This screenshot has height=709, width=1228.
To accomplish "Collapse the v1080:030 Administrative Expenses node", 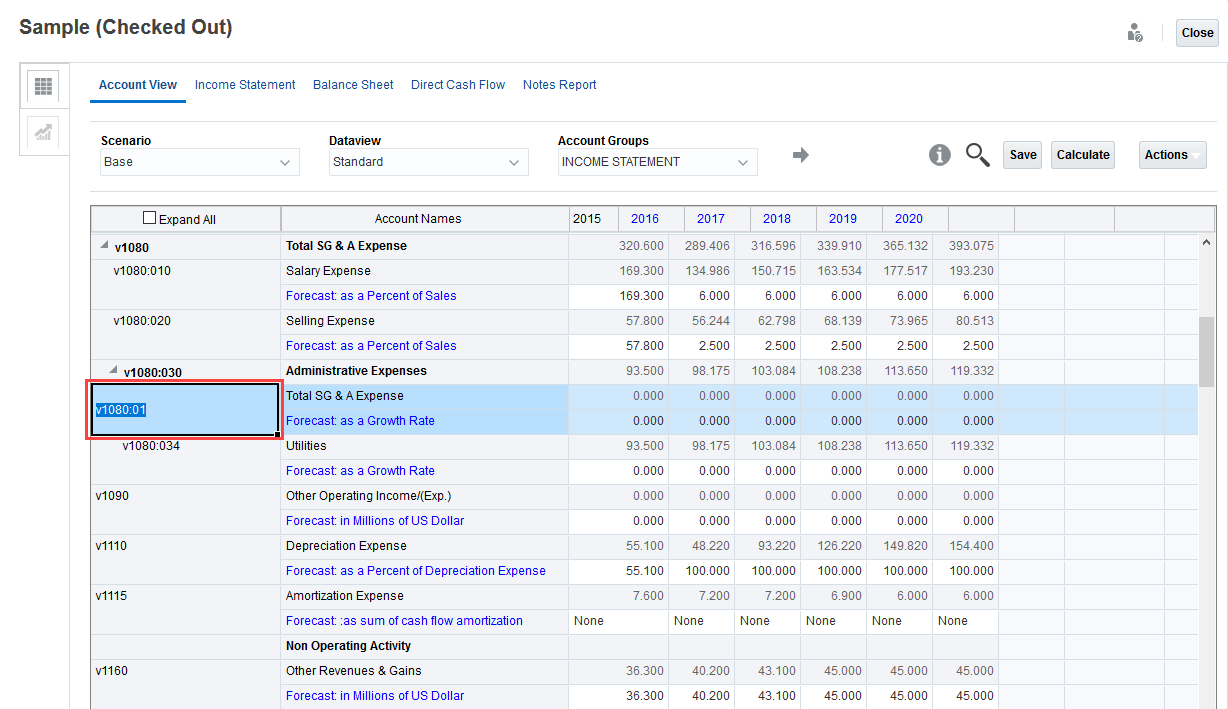I will 113,371.
